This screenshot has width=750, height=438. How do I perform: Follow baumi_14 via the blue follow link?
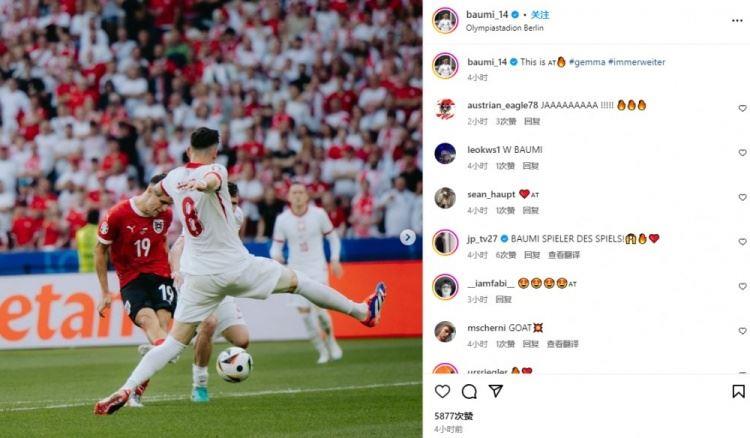coord(540,15)
